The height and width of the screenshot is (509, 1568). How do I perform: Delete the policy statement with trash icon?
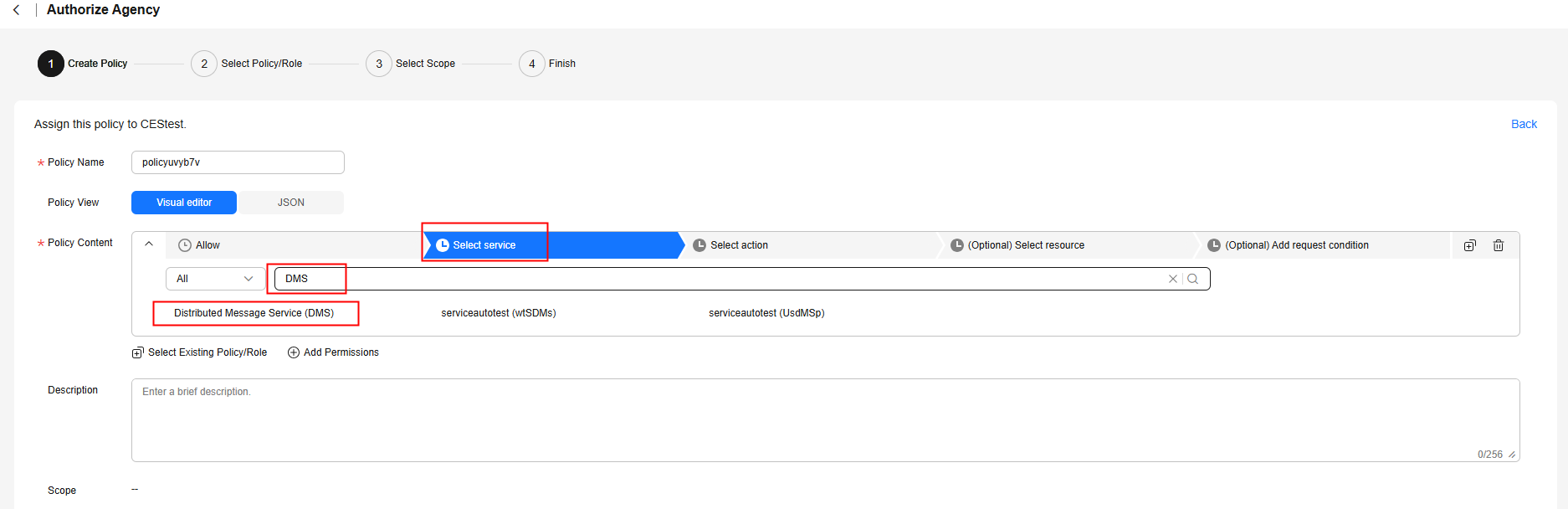[1499, 245]
